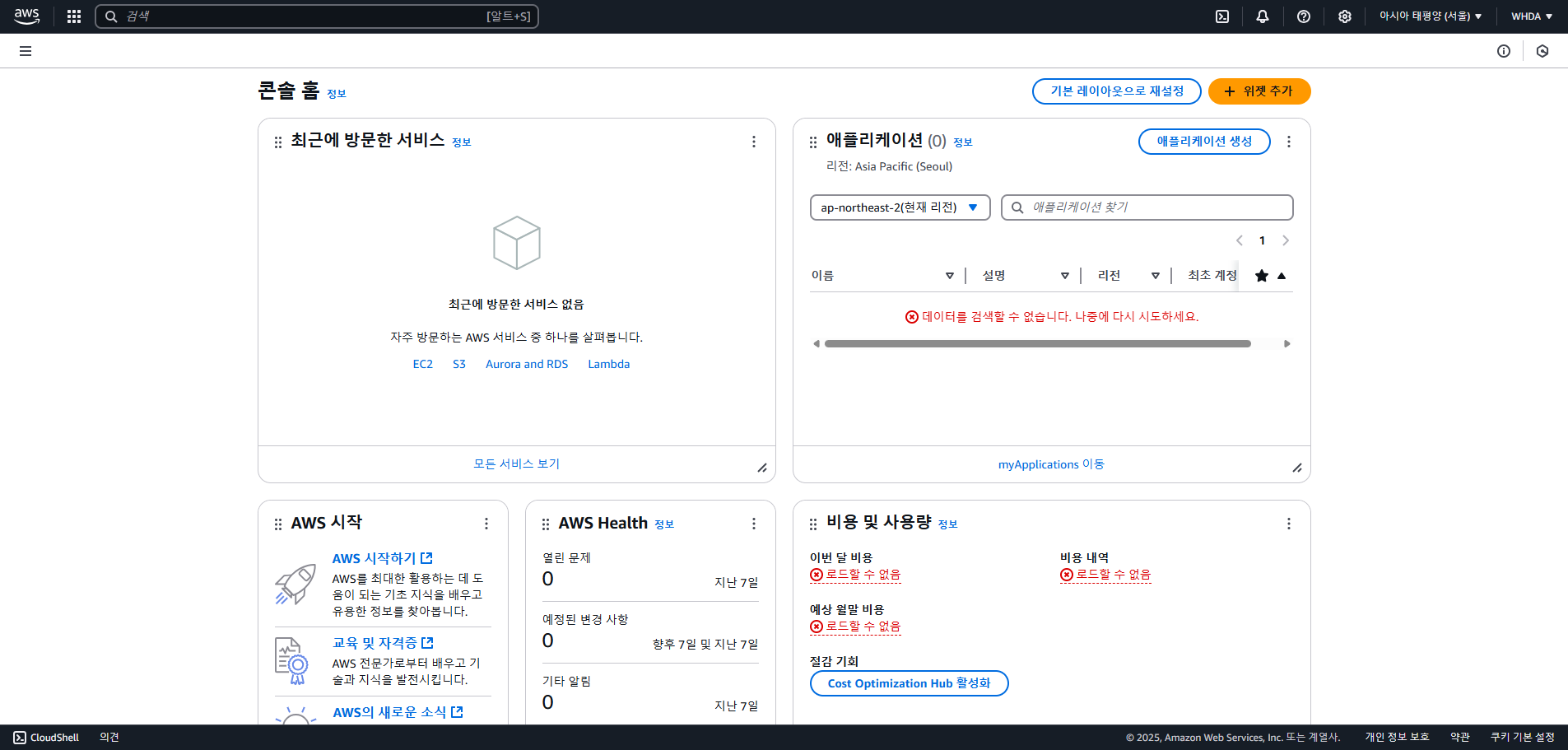The height and width of the screenshot is (750, 1568).
Task: Click resize handle of recently visited widget
Action: (x=762, y=468)
